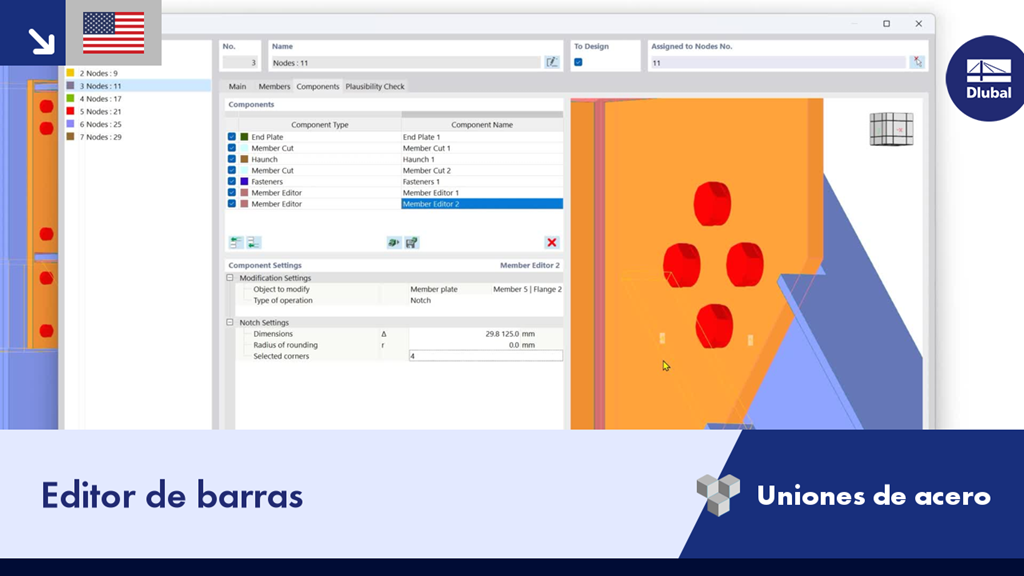Click the move component down icon
Viewport: 1024px width, 576px height.
coord(253,243)
